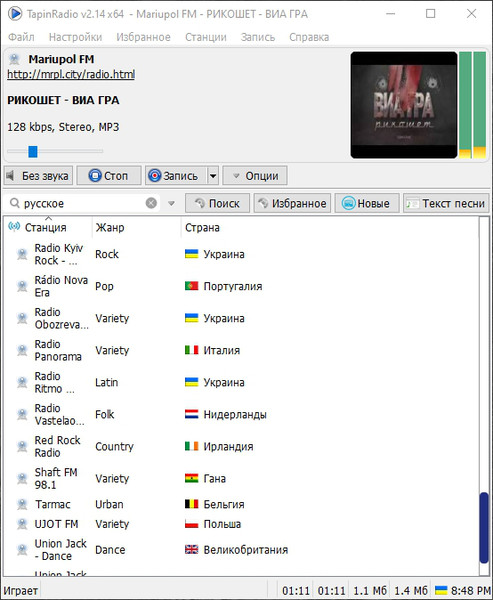This screenshot has height=600, width=493.
Task: Click the station icon for Union Jack - Dance
Action: 22,550
